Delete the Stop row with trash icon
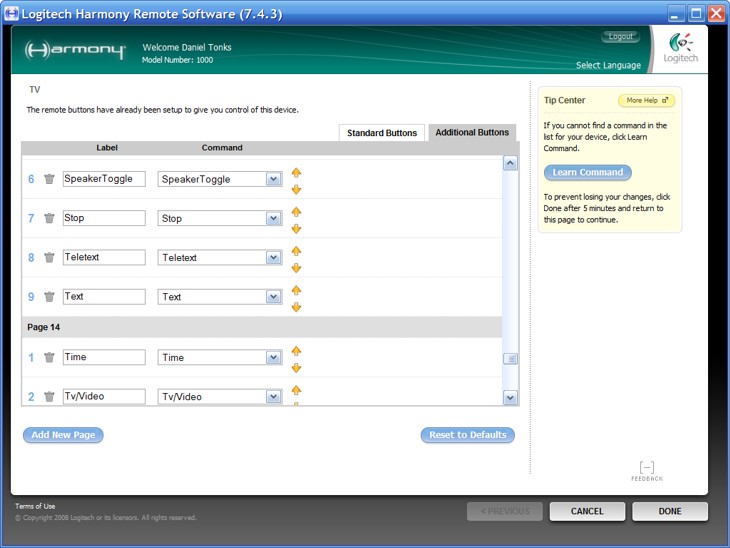Image resolution: width=730 pixels, height=548 pixels. click(x=49, y=218)
